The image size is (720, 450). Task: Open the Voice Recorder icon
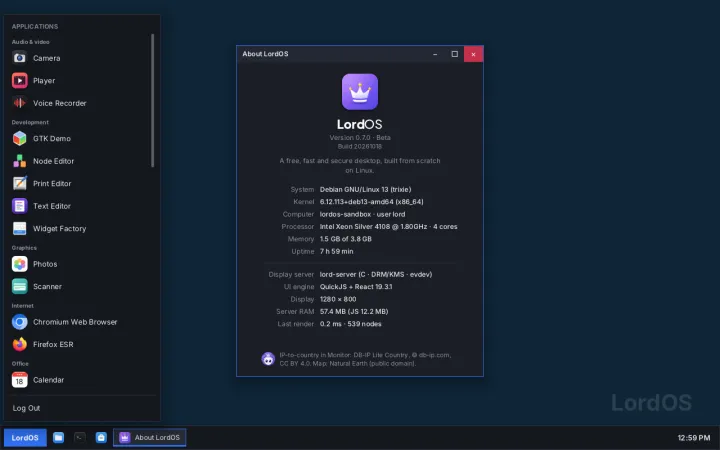(x=19, y=103)
